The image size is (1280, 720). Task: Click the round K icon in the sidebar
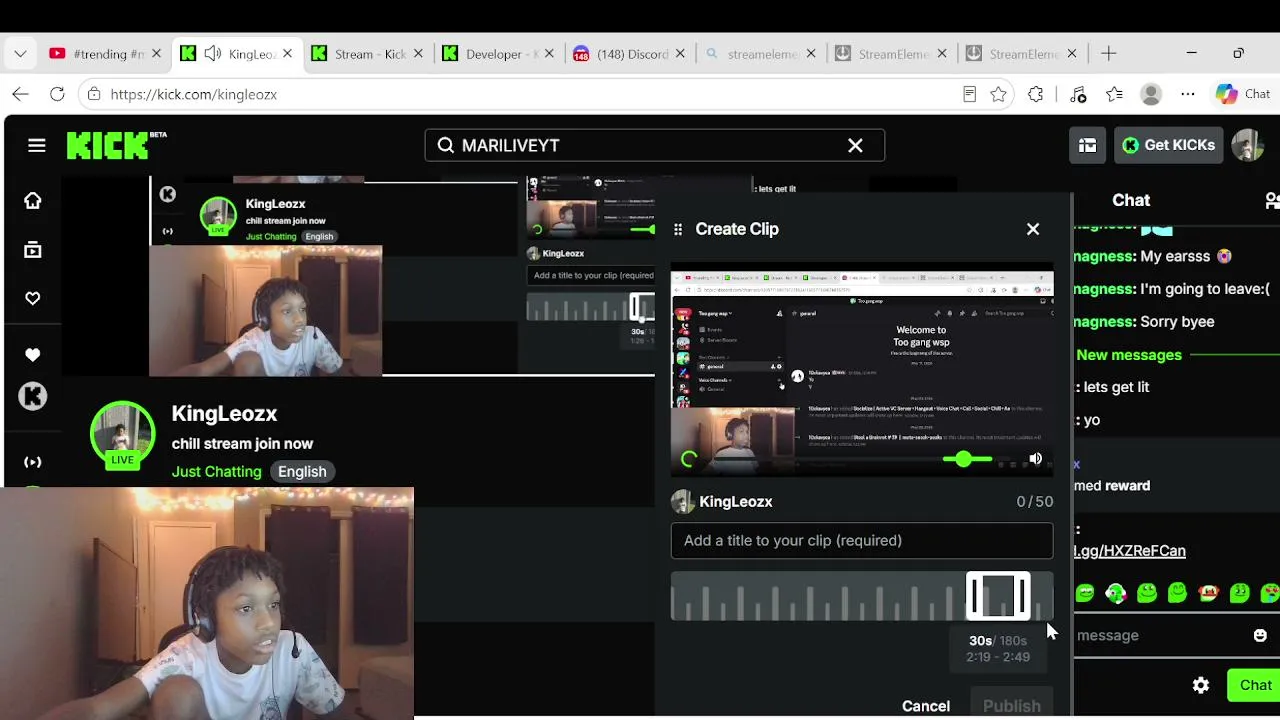33,396
